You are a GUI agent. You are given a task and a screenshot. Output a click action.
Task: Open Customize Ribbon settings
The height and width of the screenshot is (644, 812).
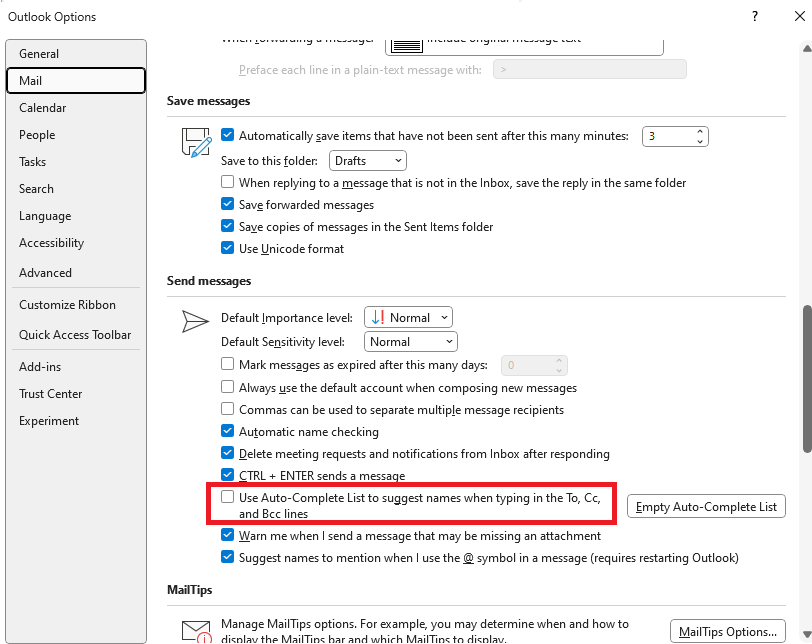(76, 304)
